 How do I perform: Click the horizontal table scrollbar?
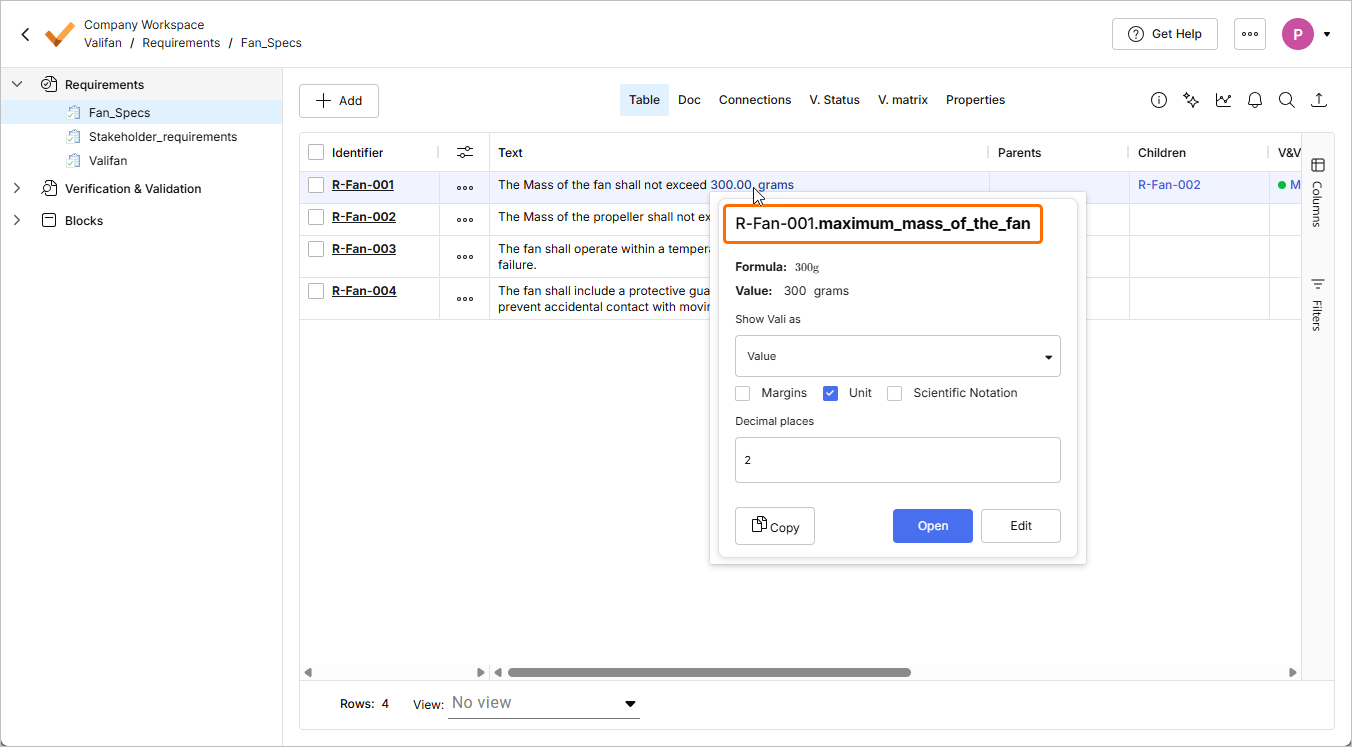tap(709, 673)
